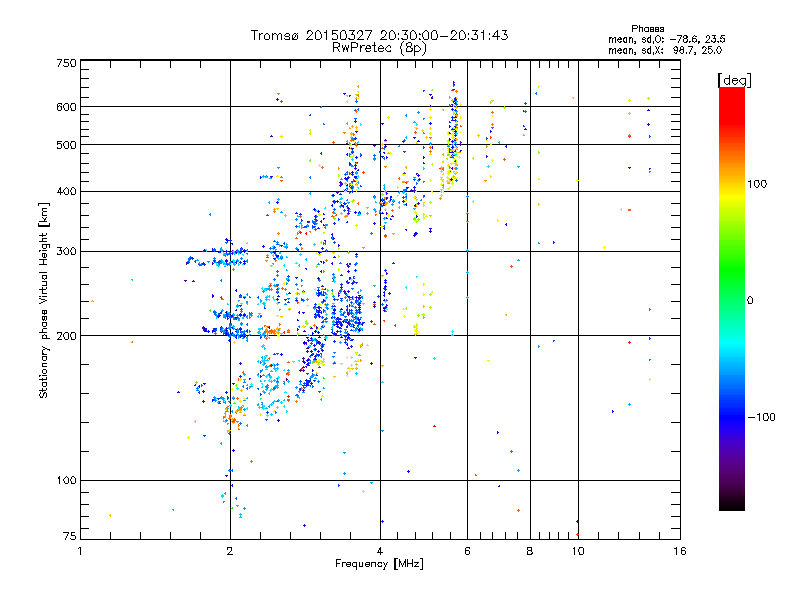Viewport: 800px width, 600px height.
Task: Click the x-axis tick label '8'
Action: (x=530, y=551)
